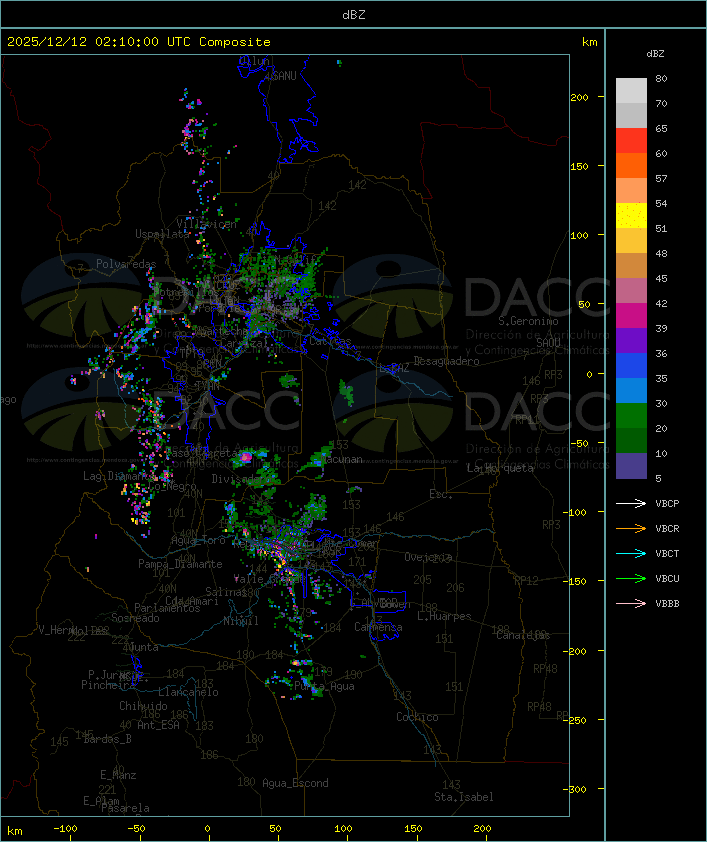The height and width of the screenshot is (842, 707).
Task: Click the VBBB legend label
Action: point(667,604)
